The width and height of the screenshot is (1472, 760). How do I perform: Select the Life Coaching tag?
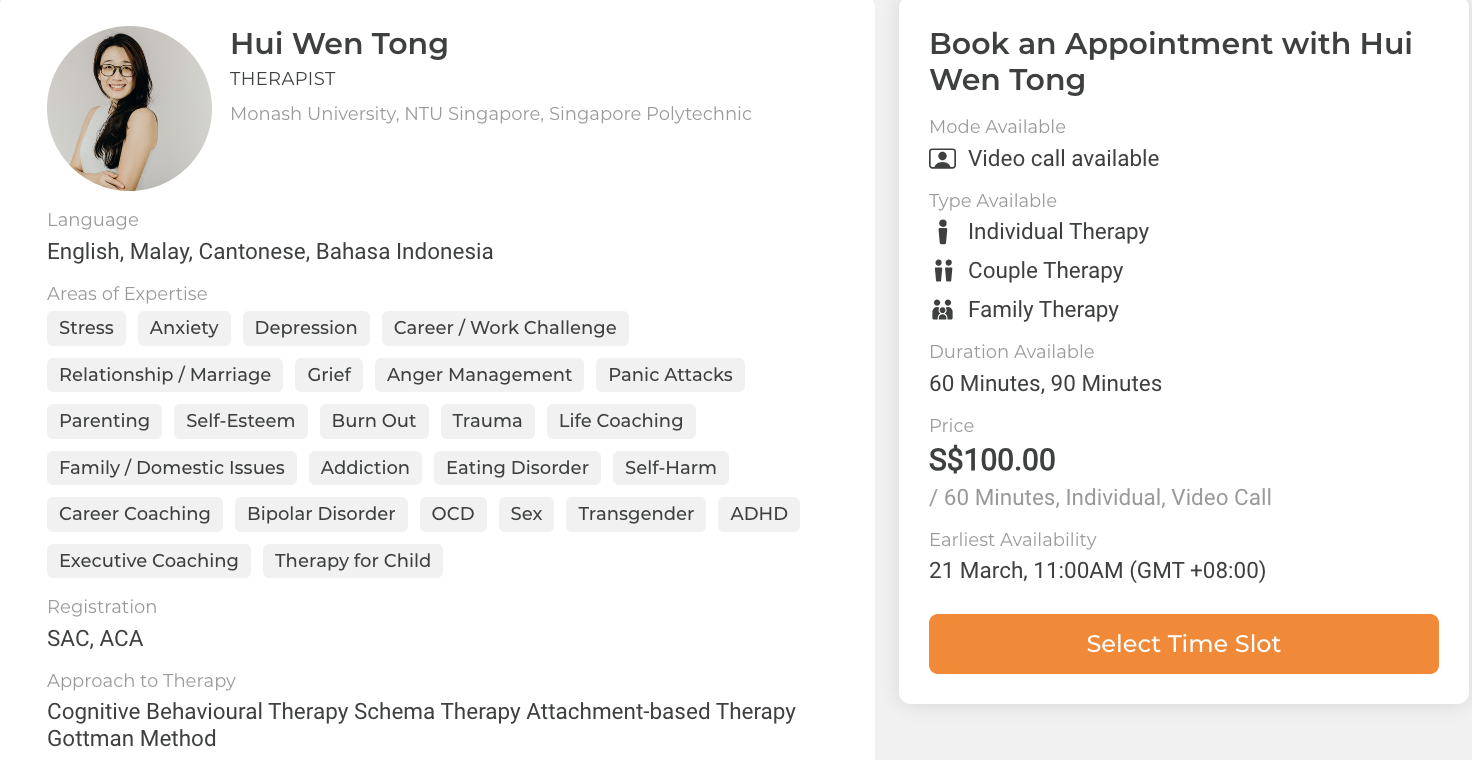click(621, 421)
